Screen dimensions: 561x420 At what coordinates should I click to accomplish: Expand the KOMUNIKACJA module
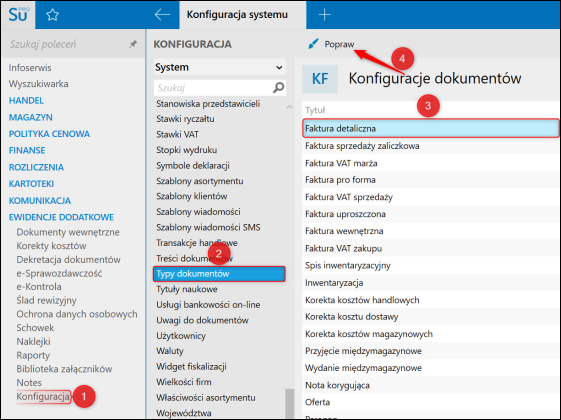[x=40, y=200]
